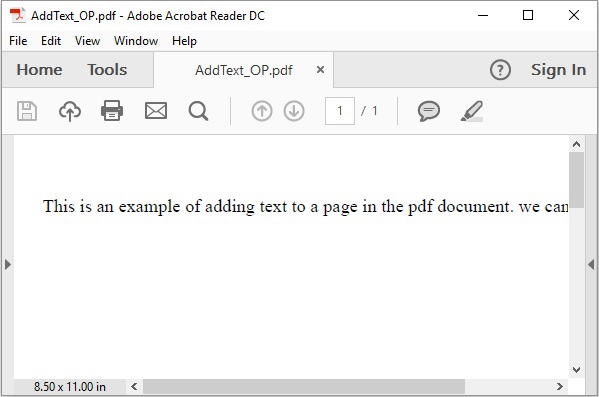This screenshot has height=397, width=599.
Task: Click the Adobe PDF title bar icon
Action: pyautogui.click(x=18, y=15)
